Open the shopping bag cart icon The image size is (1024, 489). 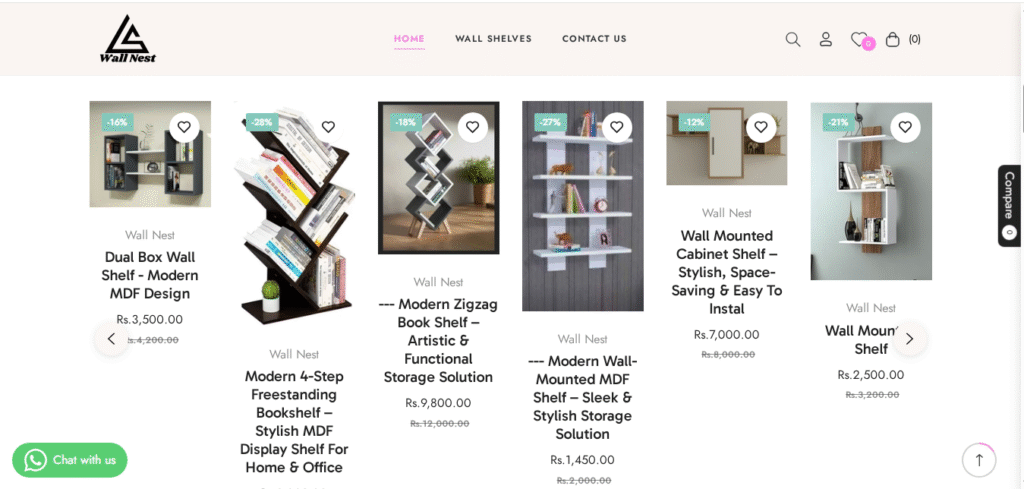coord(892,39)
